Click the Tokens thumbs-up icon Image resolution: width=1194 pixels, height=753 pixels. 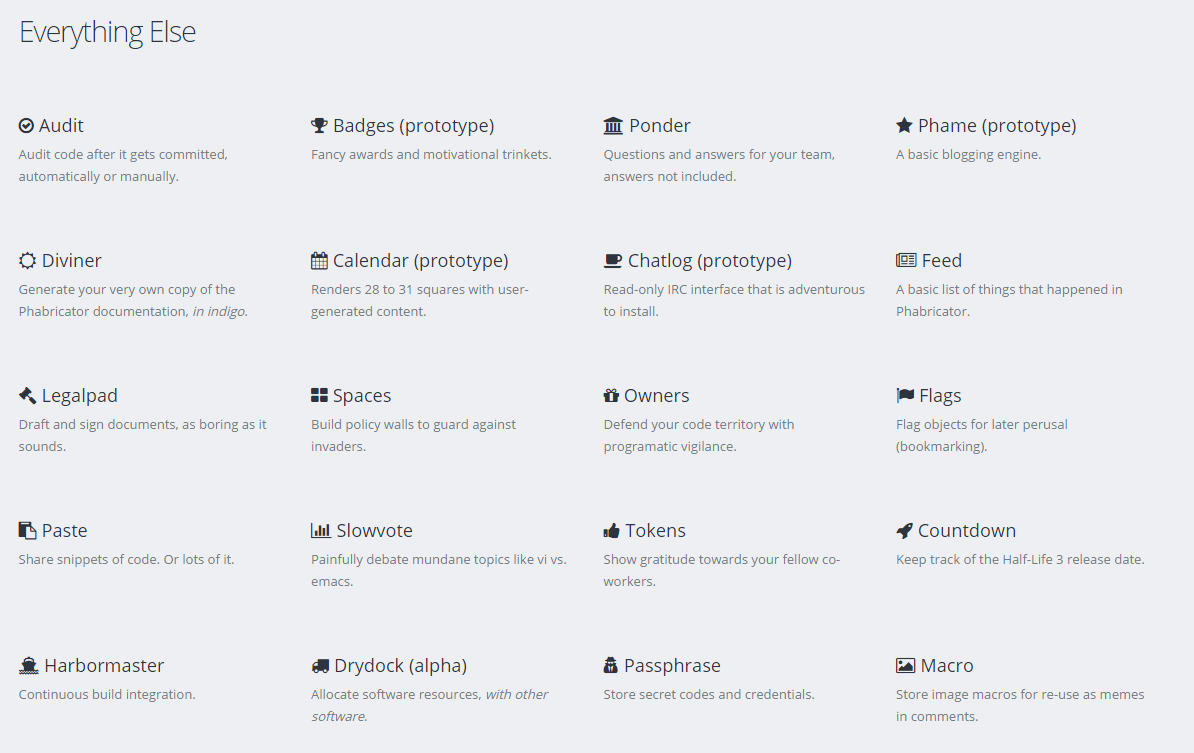[611, 530]
